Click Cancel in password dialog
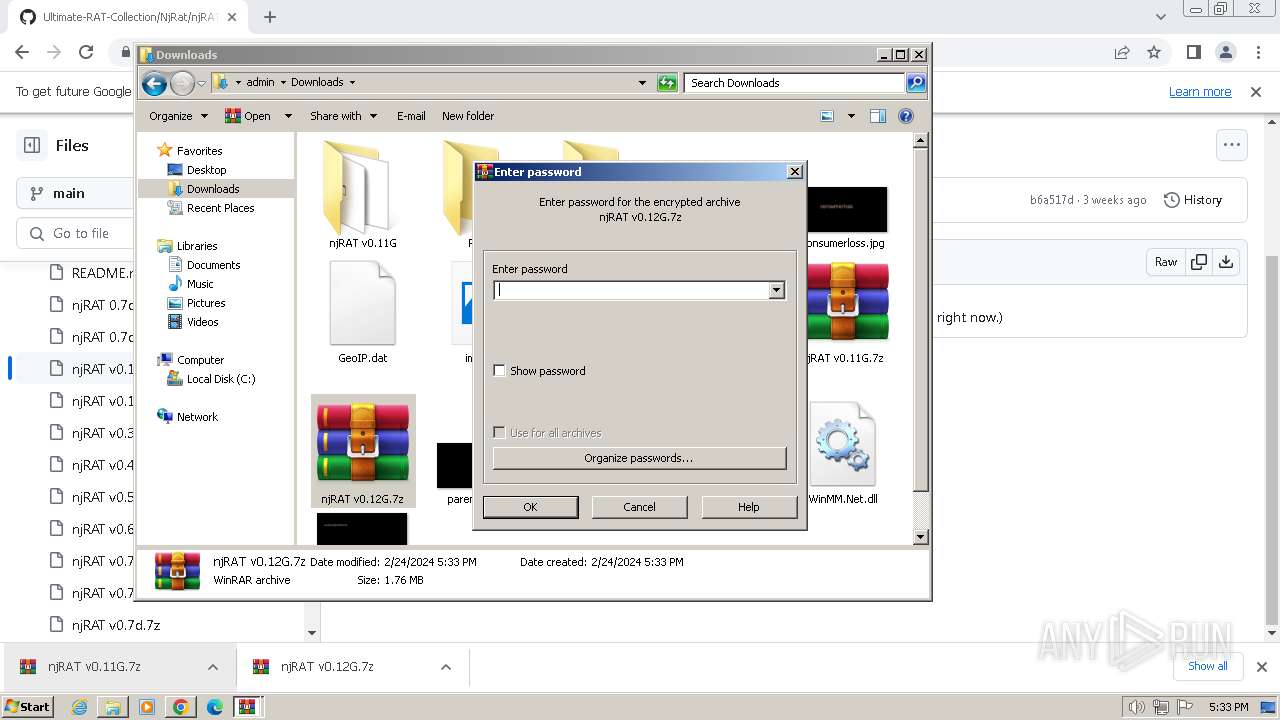The image size is (1280, 720). [639, 507]
